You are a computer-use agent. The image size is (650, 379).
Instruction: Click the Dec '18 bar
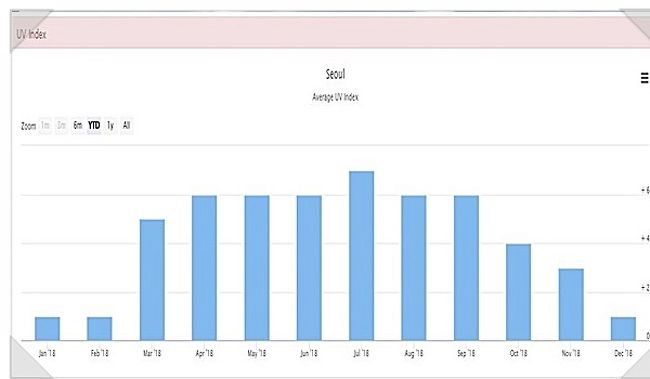click(x=623, y=329)
